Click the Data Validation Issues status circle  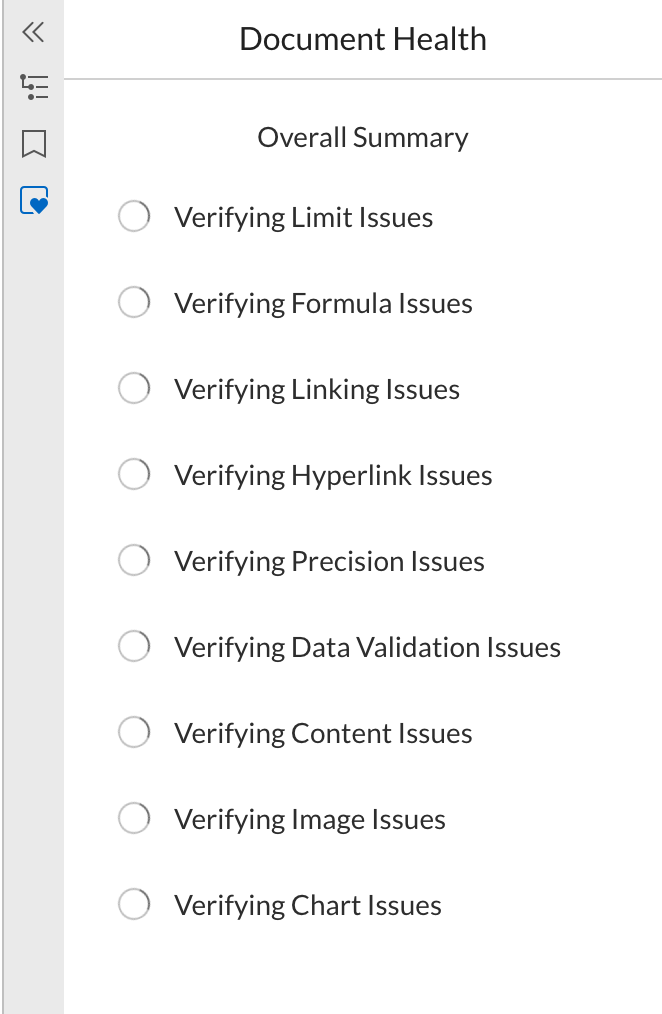click(x=134, y=646)
